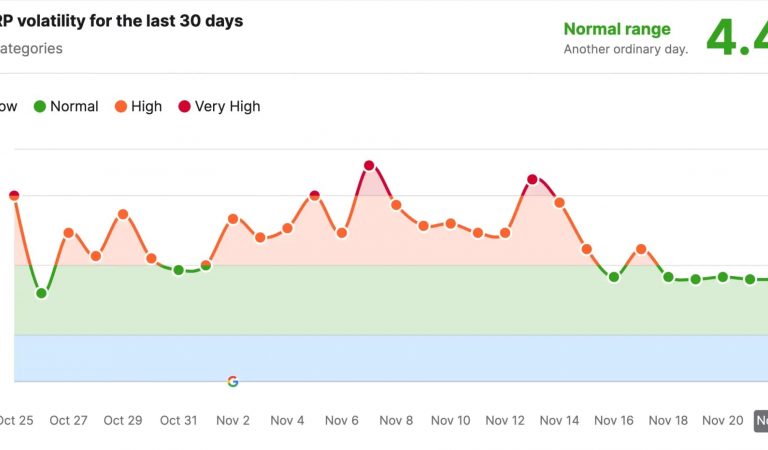
Task: Click the Normal range status text
Action: pyautogui.click(x=617, y=29)
